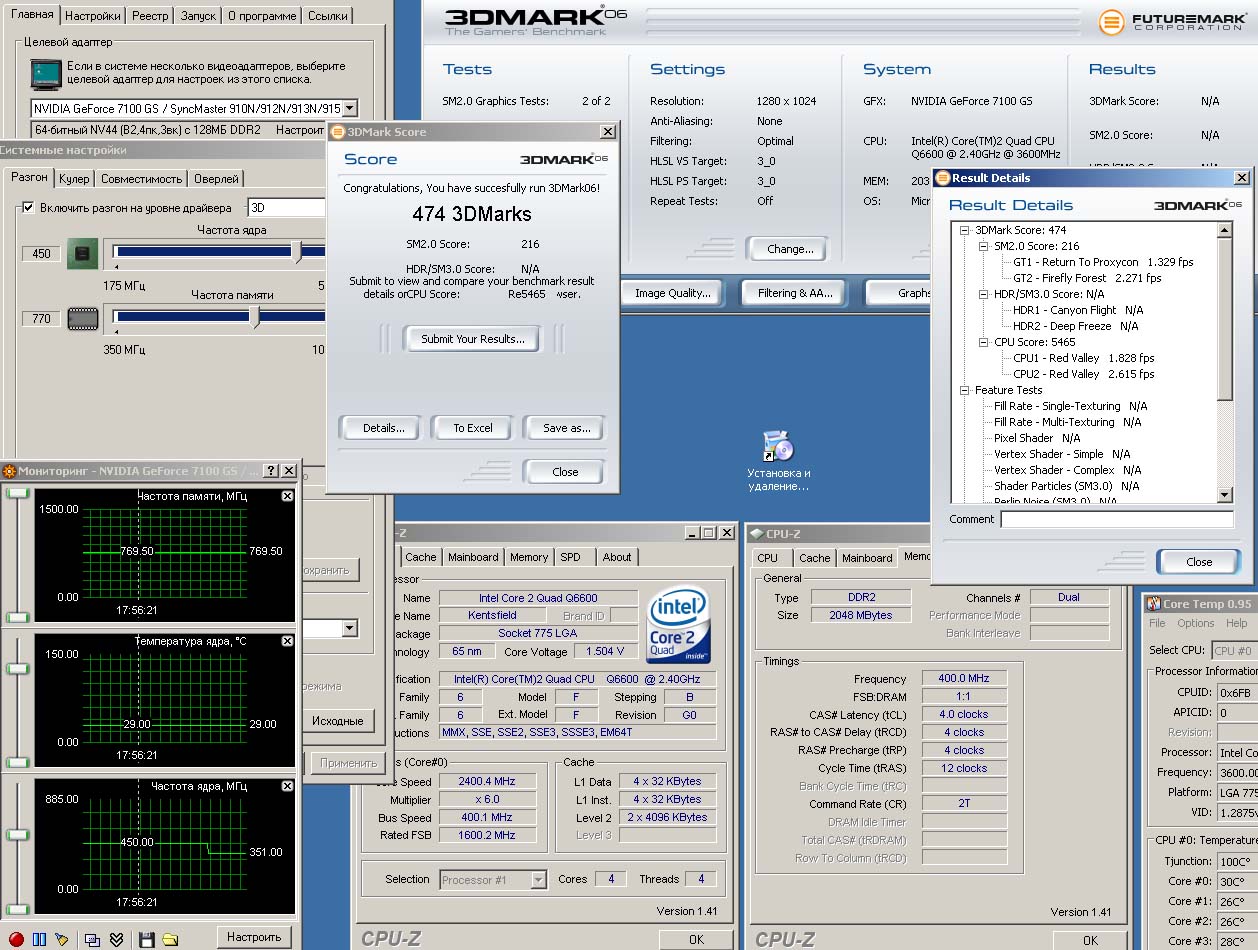This screenshot has width=1258, height=950.
Task: Click Save as... in 3DMark Score dialog
Action: click(567, 428)
